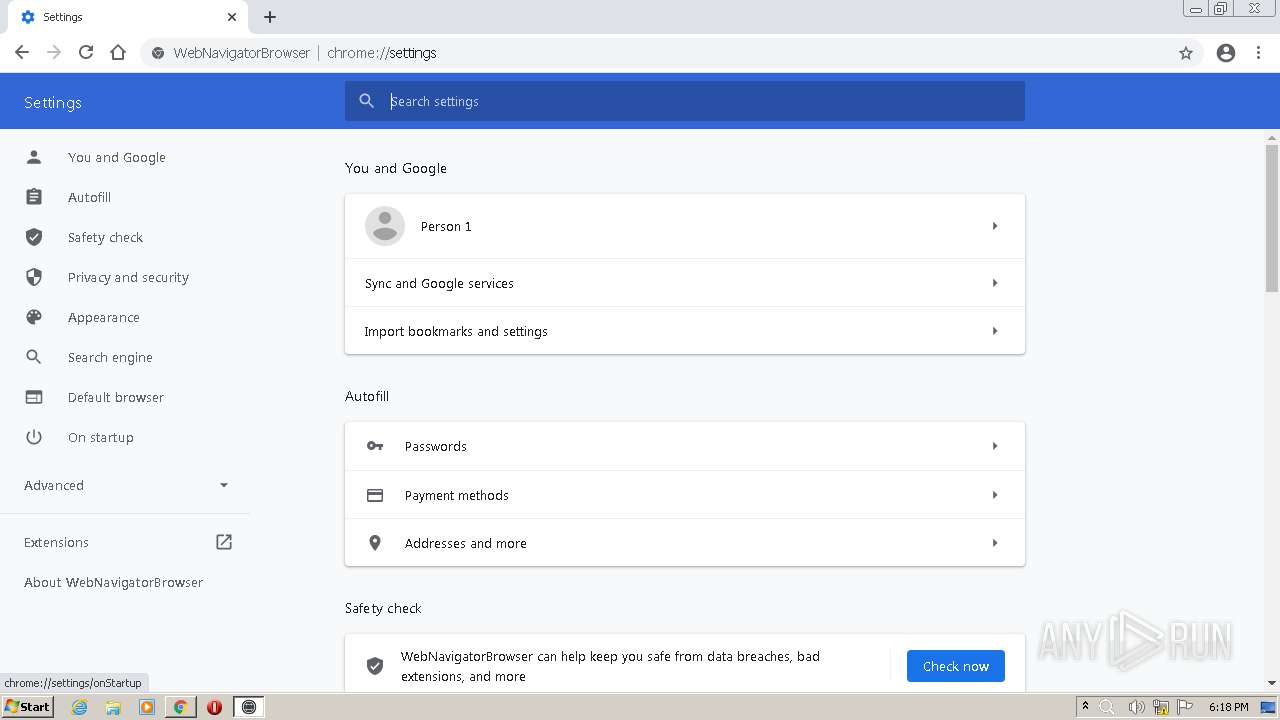1280x720 pixels.
Task: Open the three-dot browser menu
Action: (1259, 53)
